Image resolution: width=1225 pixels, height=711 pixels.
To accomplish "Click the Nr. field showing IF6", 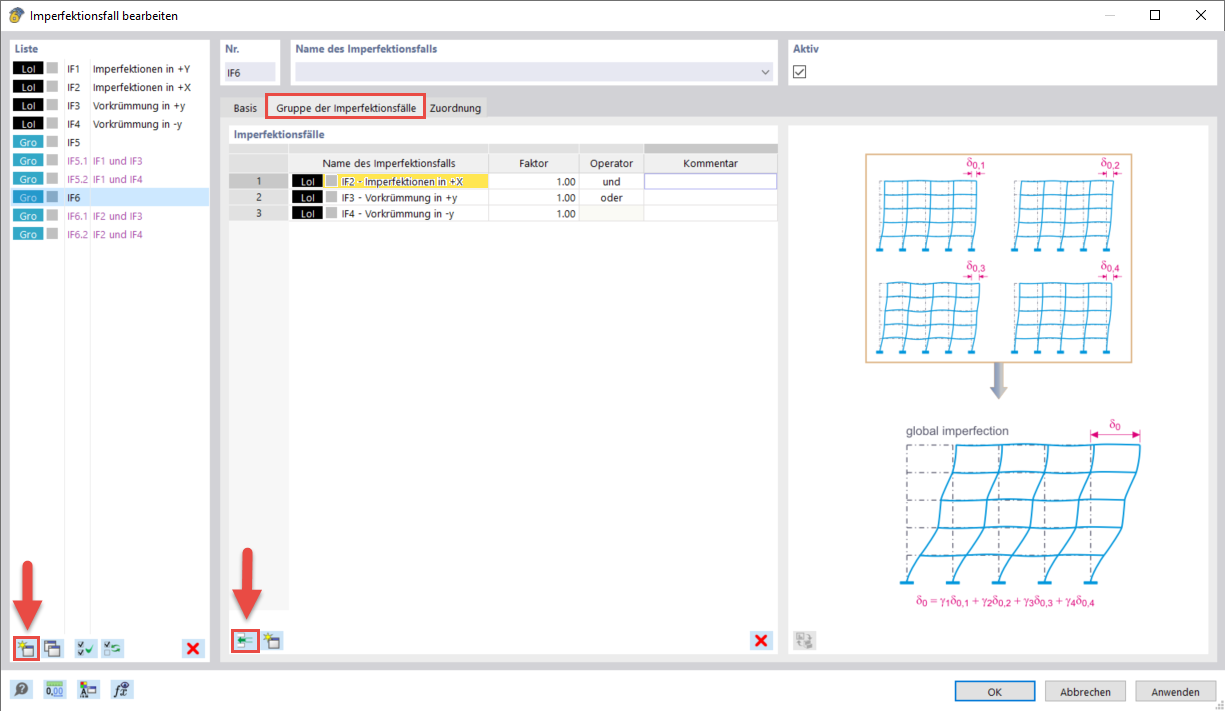I will tap(249, 72).
